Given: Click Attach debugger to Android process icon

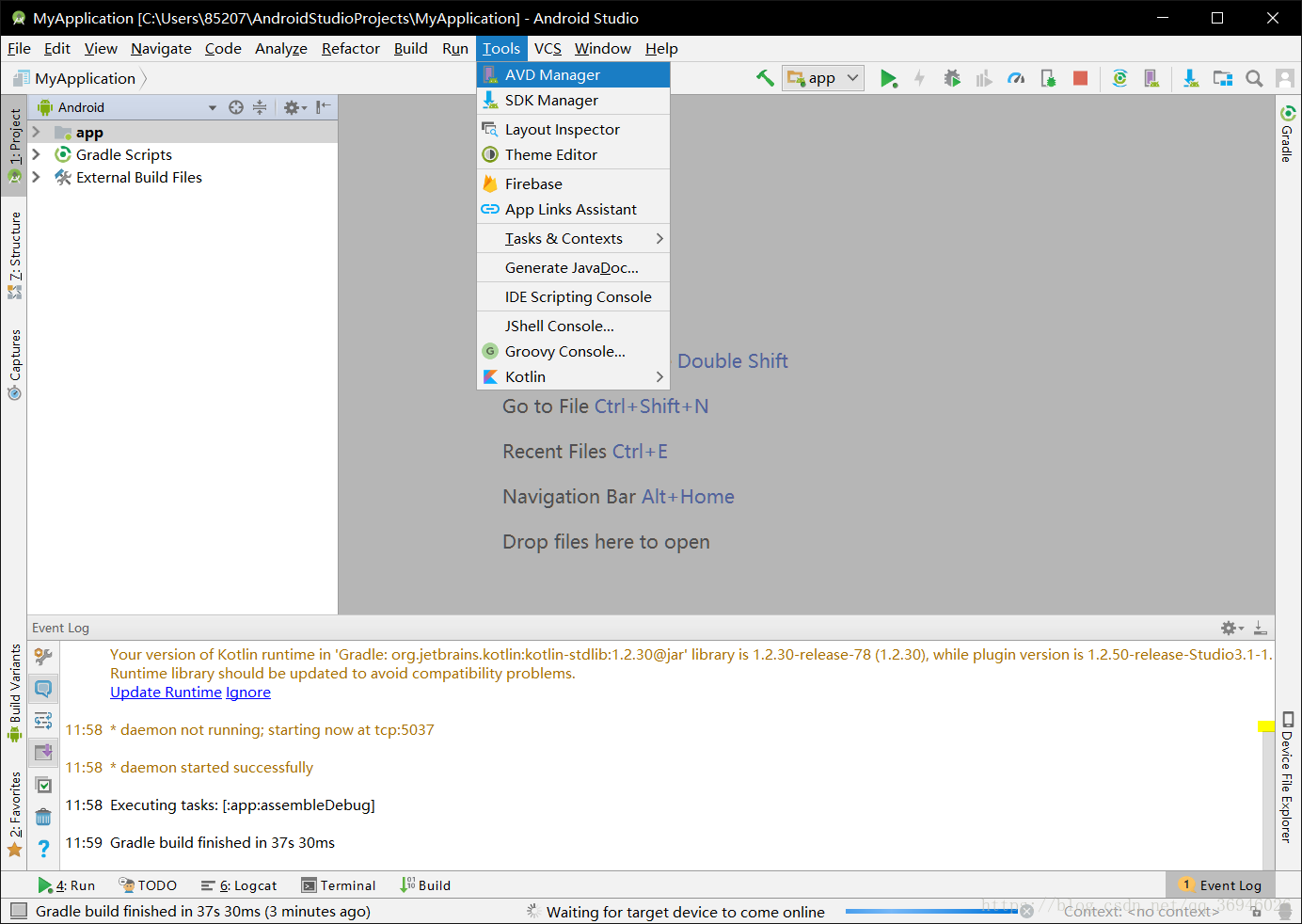Looking at the screenshot, I should coord(1048,78).
